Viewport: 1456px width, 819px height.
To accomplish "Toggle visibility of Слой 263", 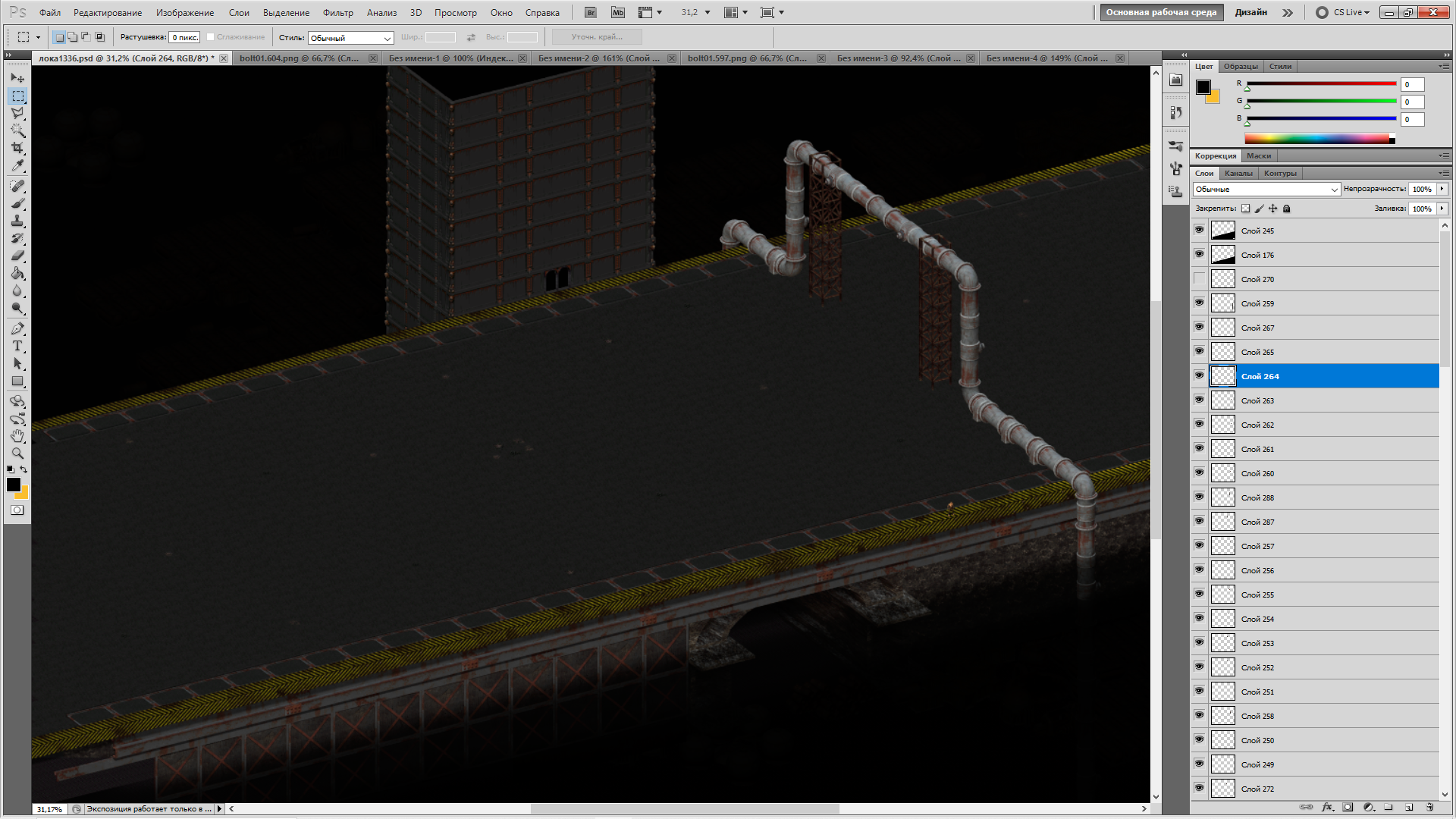I will pyautogui.click(x=1199, y=400).
